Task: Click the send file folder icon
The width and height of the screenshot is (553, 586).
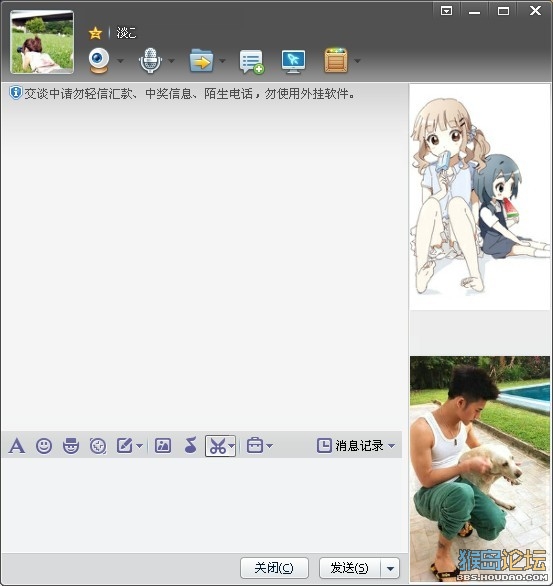Action: click(202, 60)
